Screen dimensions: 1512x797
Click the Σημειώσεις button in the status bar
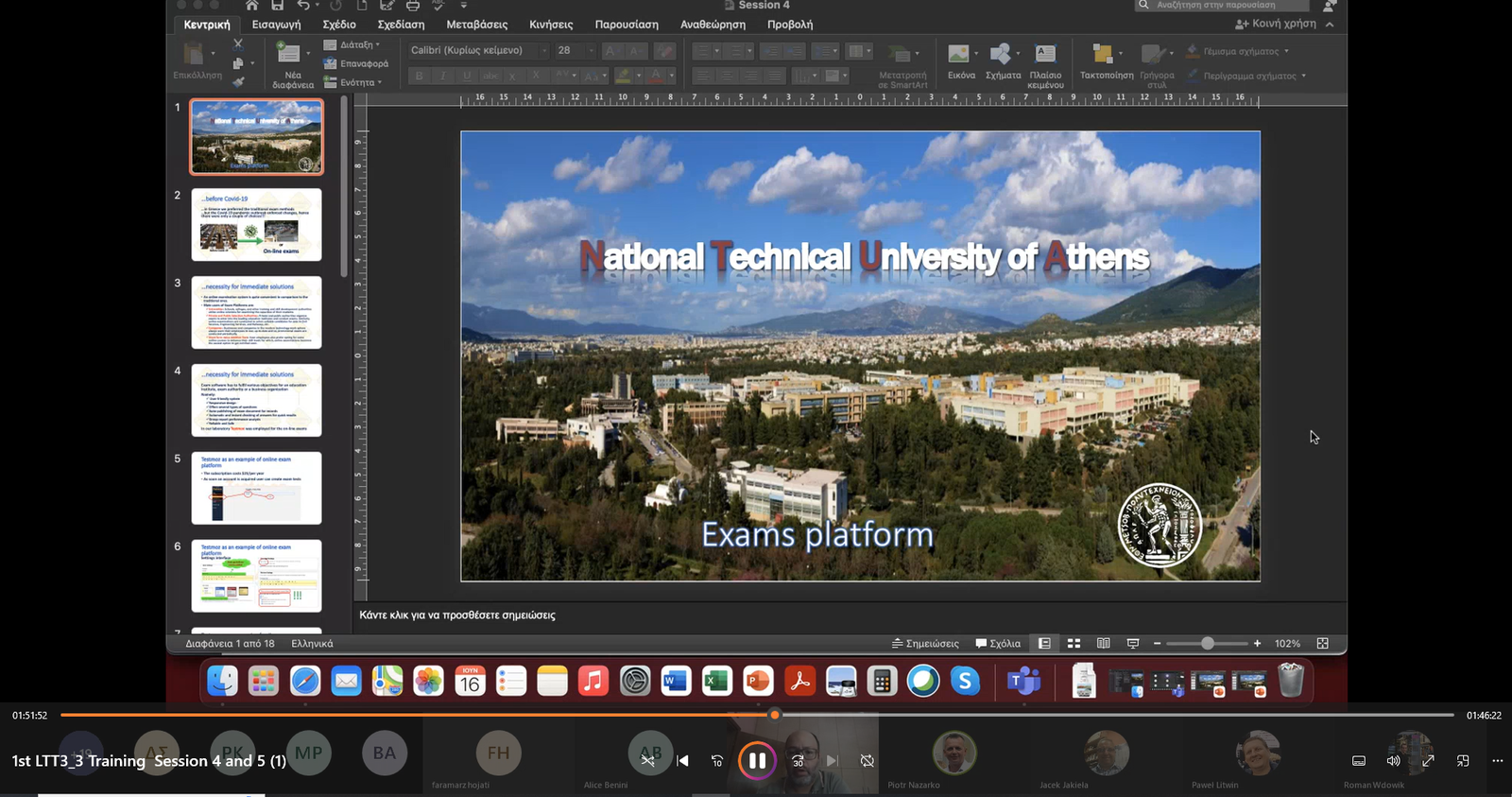(x=925, y=644)
